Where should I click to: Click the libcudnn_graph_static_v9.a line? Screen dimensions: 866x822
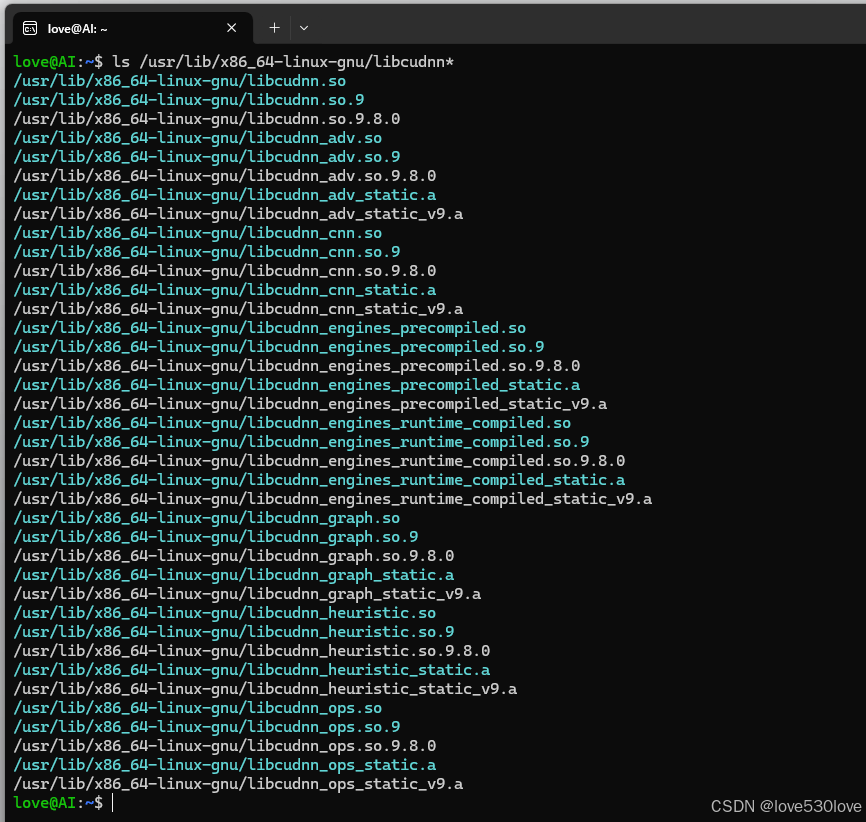coord(247,594)
